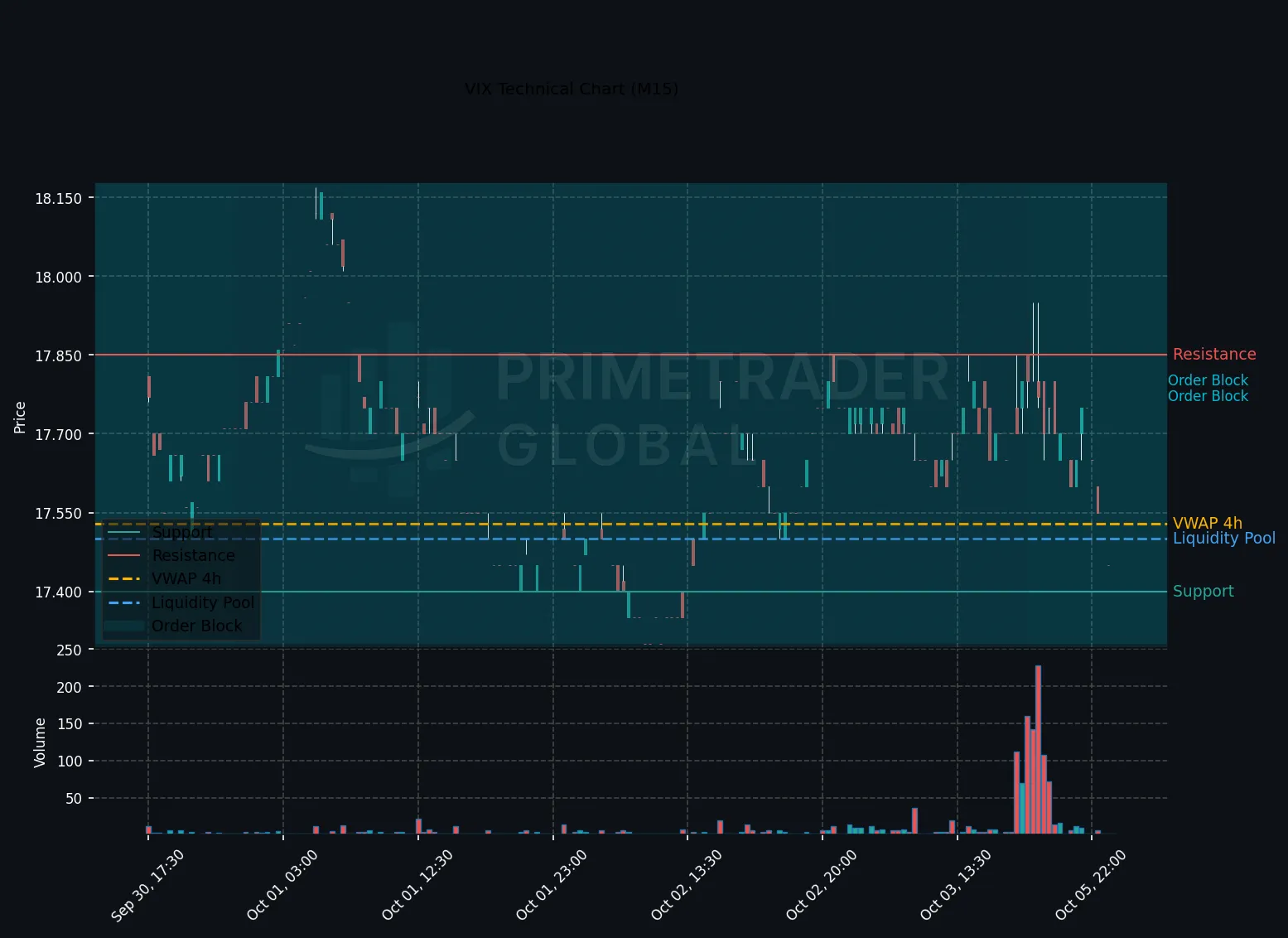Click the 200 volume axis label

pyautogui.click(x=70, y=687)
